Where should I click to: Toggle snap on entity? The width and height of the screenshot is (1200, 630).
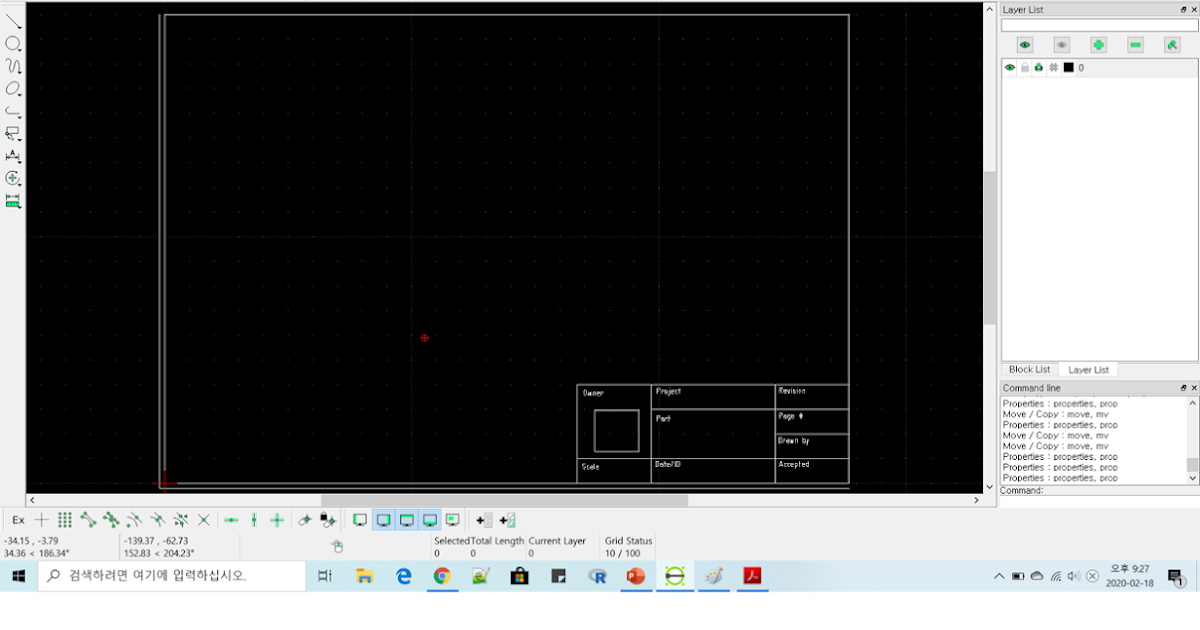tap(111, 520)
